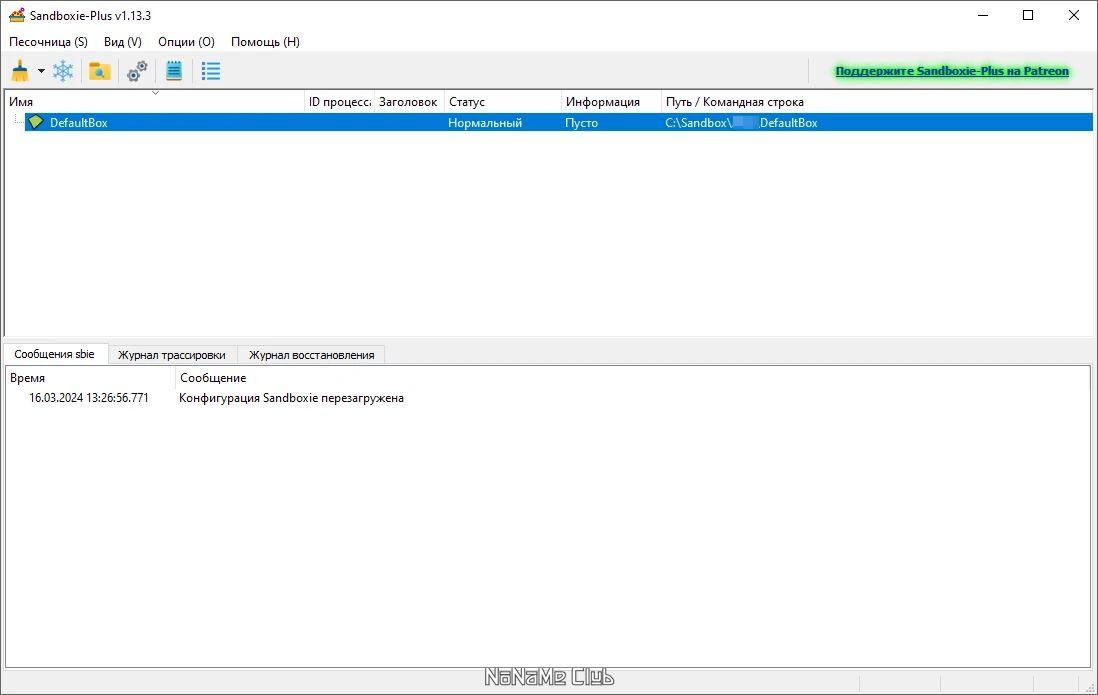Click the Нормальный status cell
Viewport: 1098px width, 695px height.
[x=485, y=123]
